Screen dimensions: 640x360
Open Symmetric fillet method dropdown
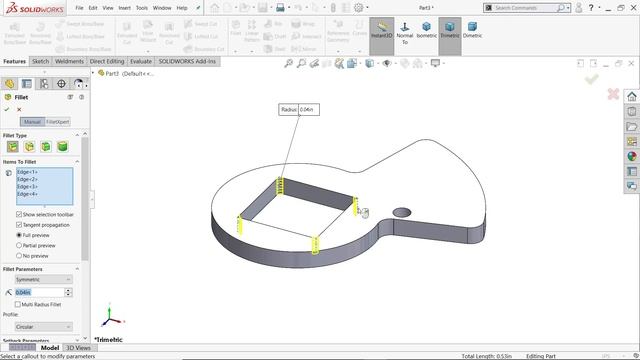point(43,279)
